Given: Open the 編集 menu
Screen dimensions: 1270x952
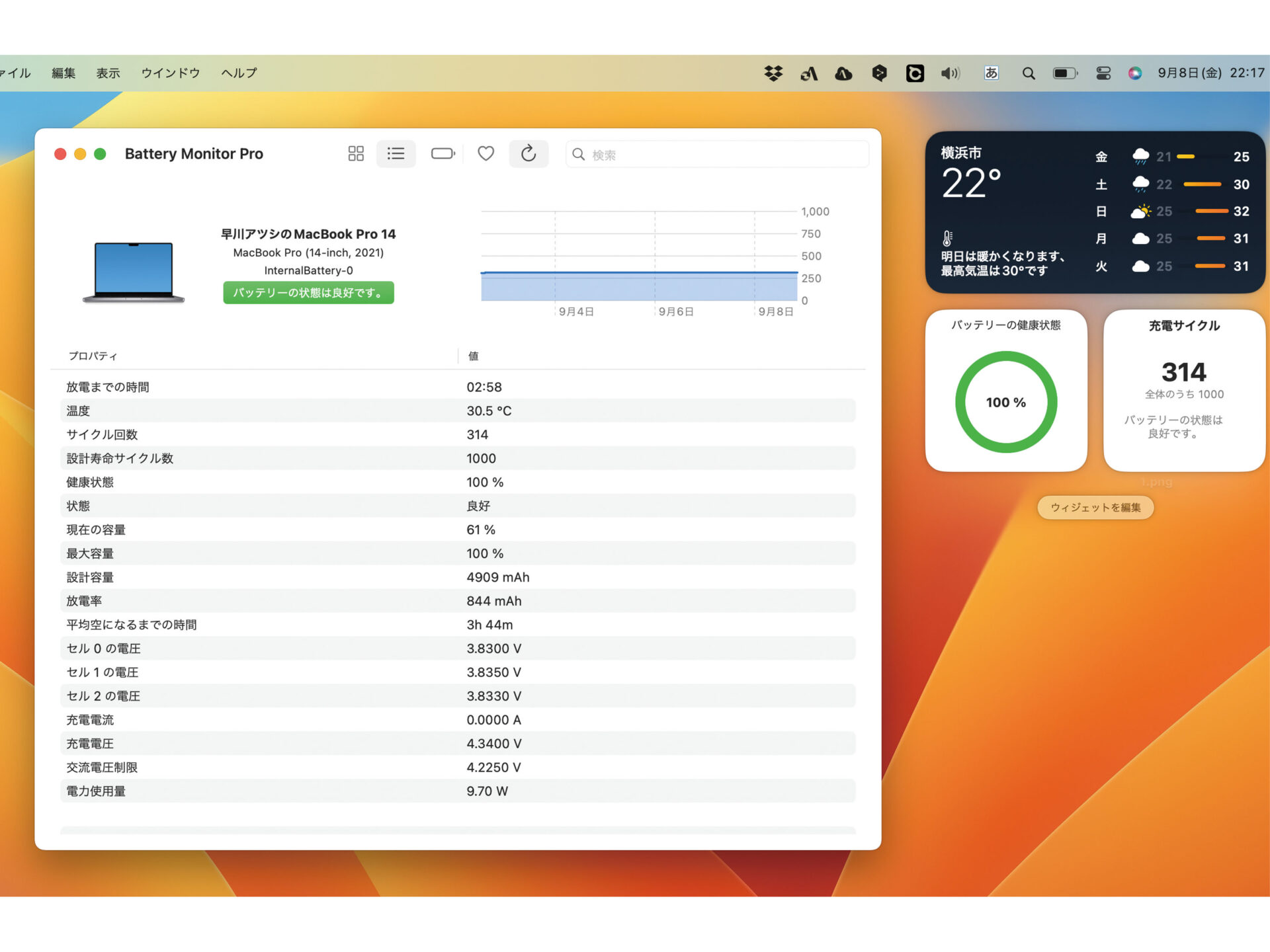Looking at the screenshot, I should click(63, 73).
